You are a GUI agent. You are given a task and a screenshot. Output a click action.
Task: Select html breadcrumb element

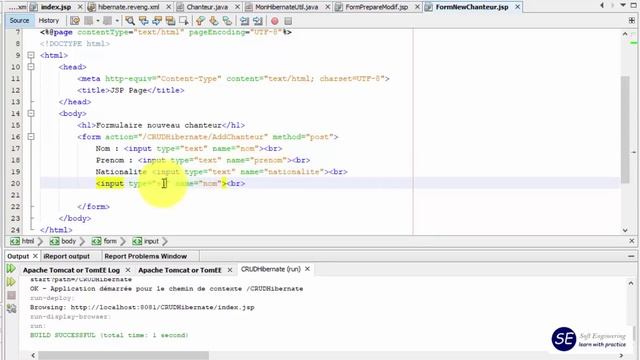point(22,241)
